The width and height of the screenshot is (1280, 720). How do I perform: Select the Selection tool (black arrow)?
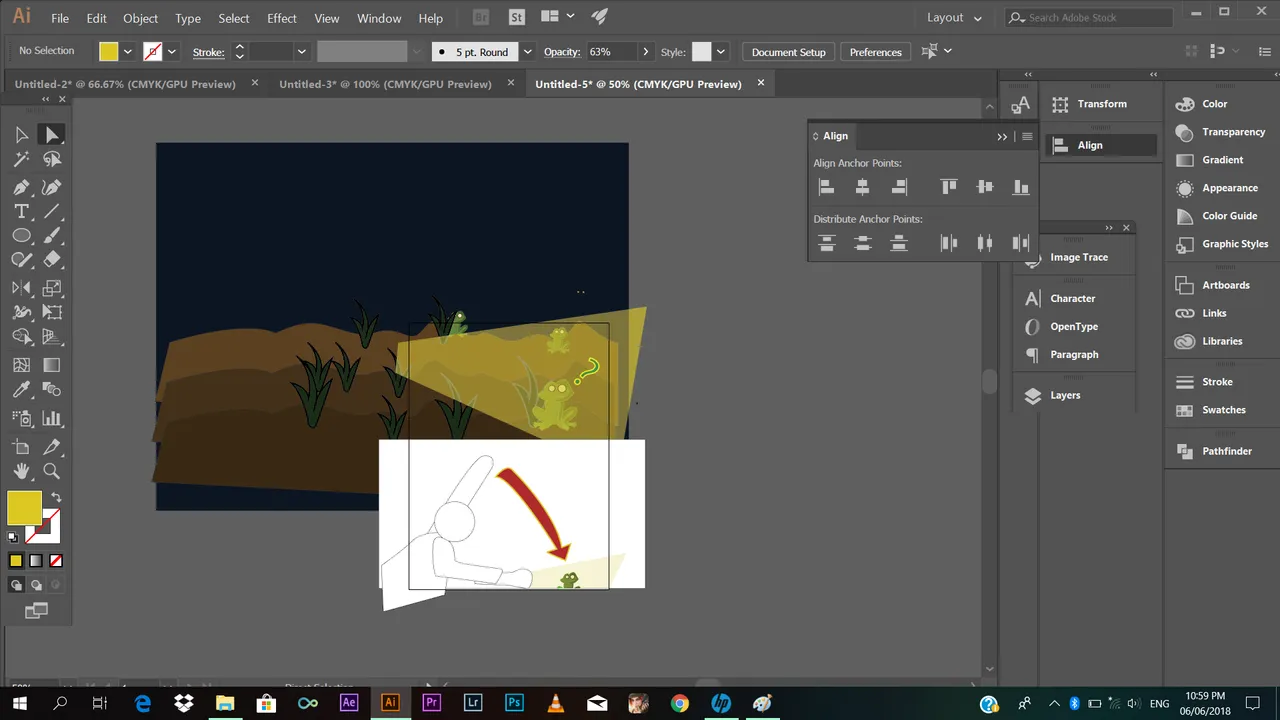[x=21, y=135]
